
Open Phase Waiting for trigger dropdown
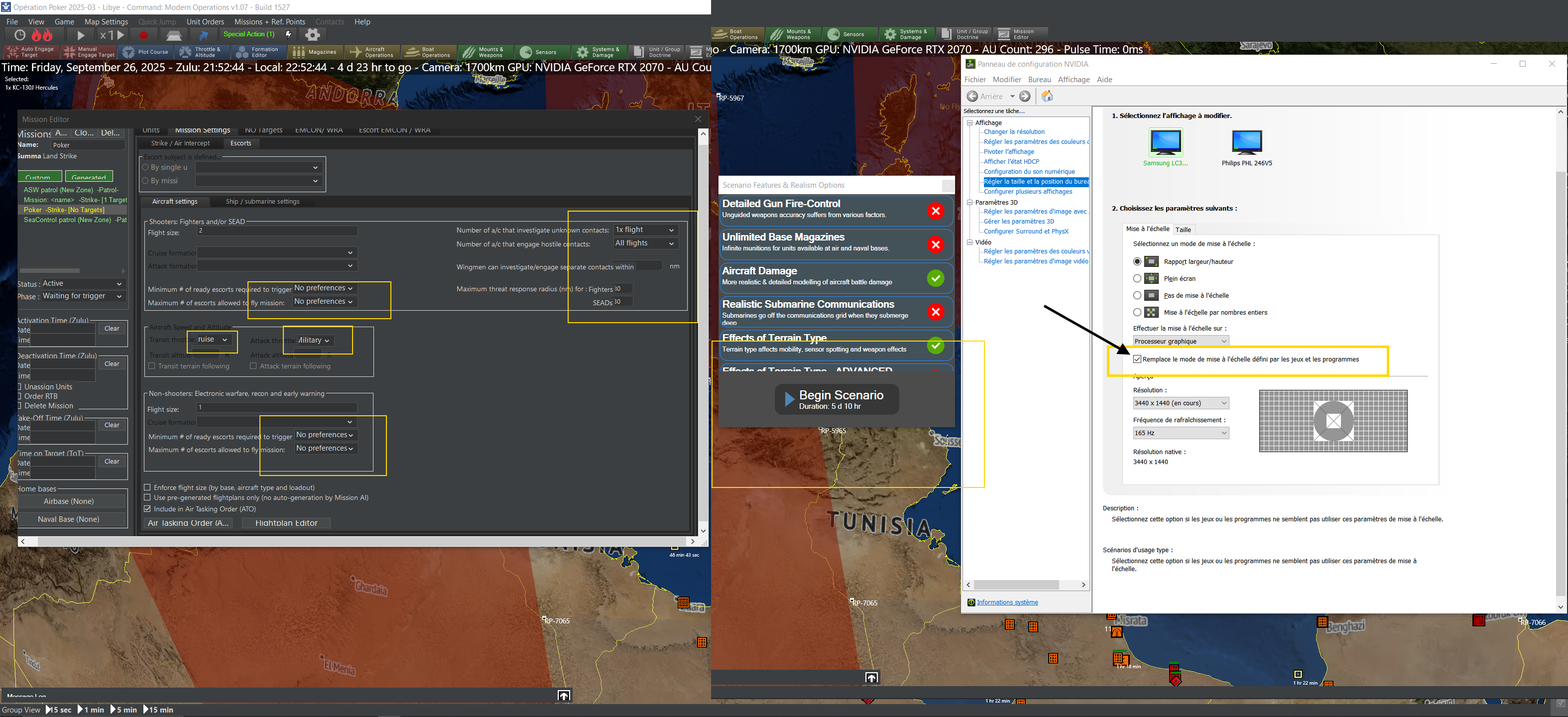(83, 296)
